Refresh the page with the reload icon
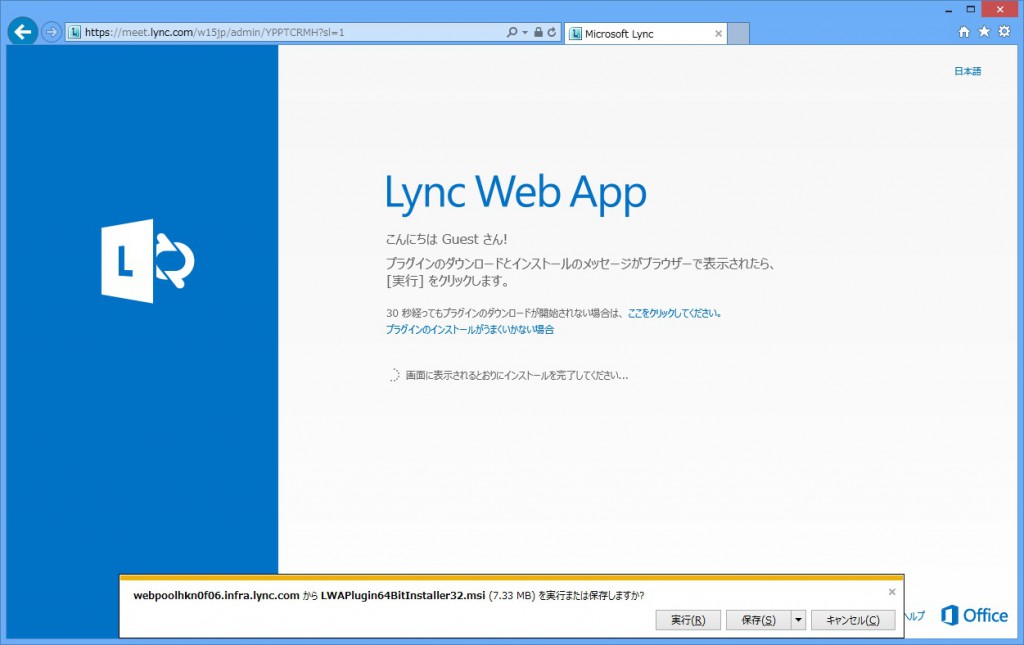This screenshot has height=645, width=1024. coord(550,31)
